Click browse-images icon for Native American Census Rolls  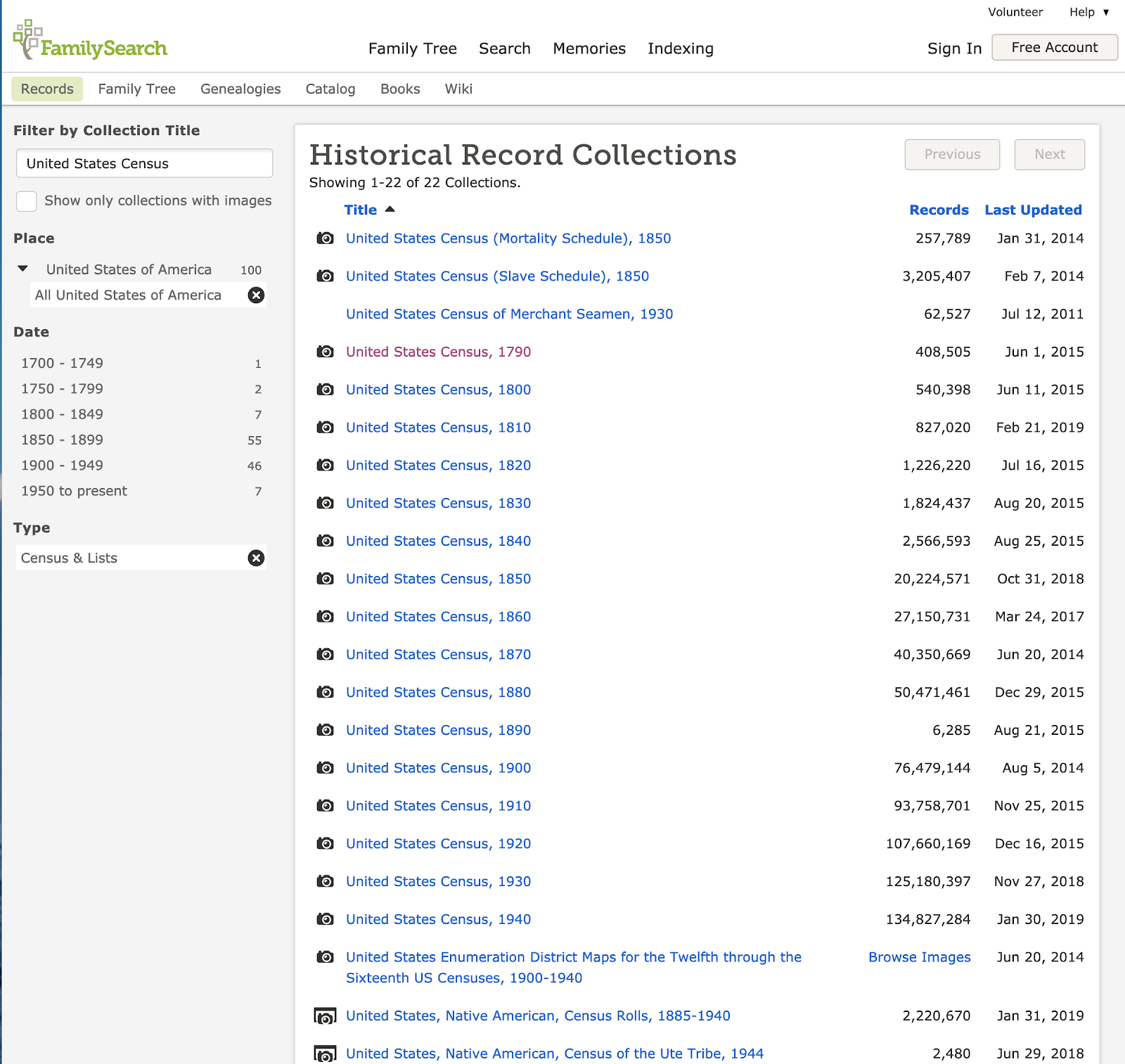(325, 1016)
